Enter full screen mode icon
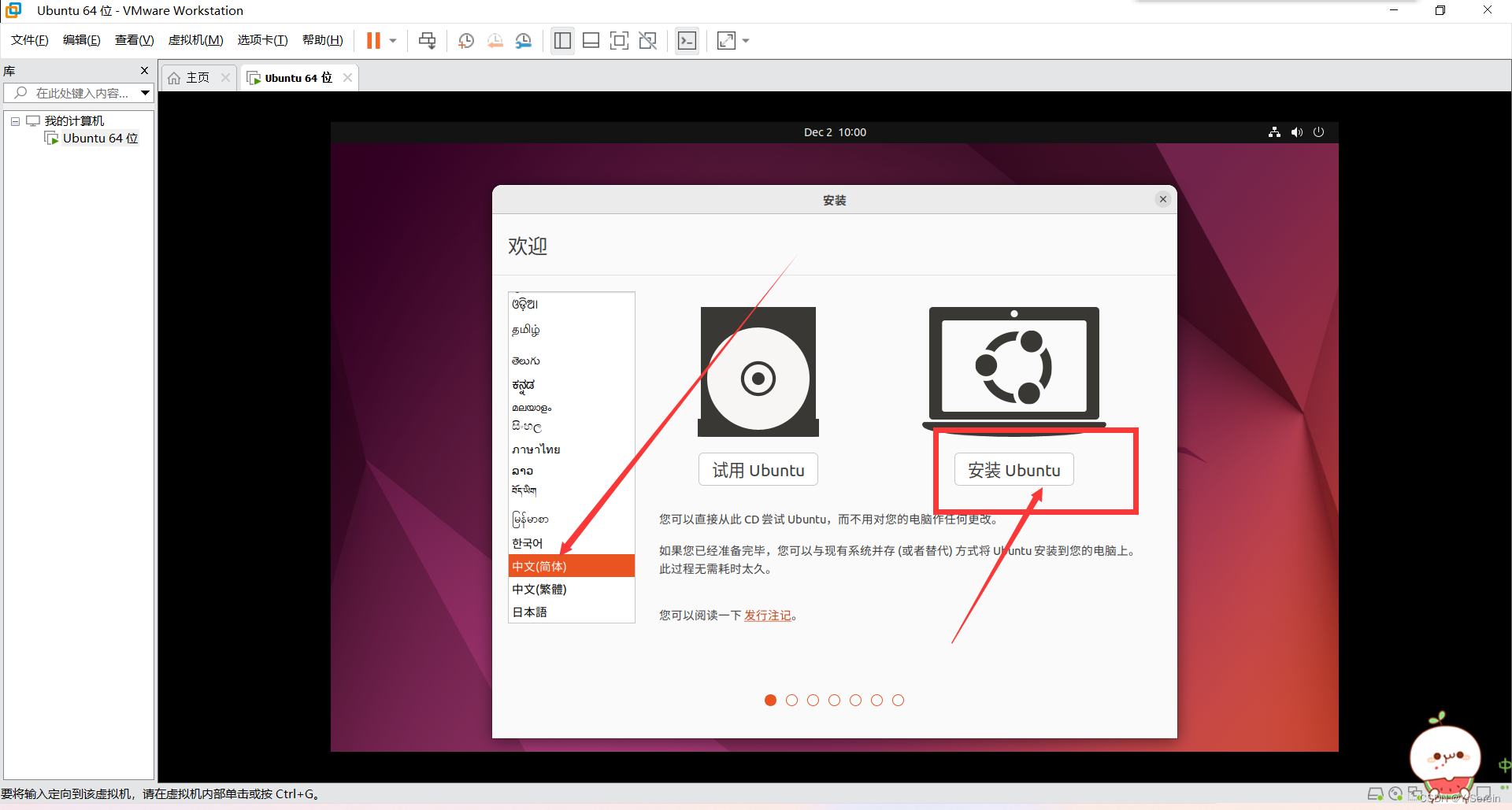1512x810 pixels. tap(620, 41)
